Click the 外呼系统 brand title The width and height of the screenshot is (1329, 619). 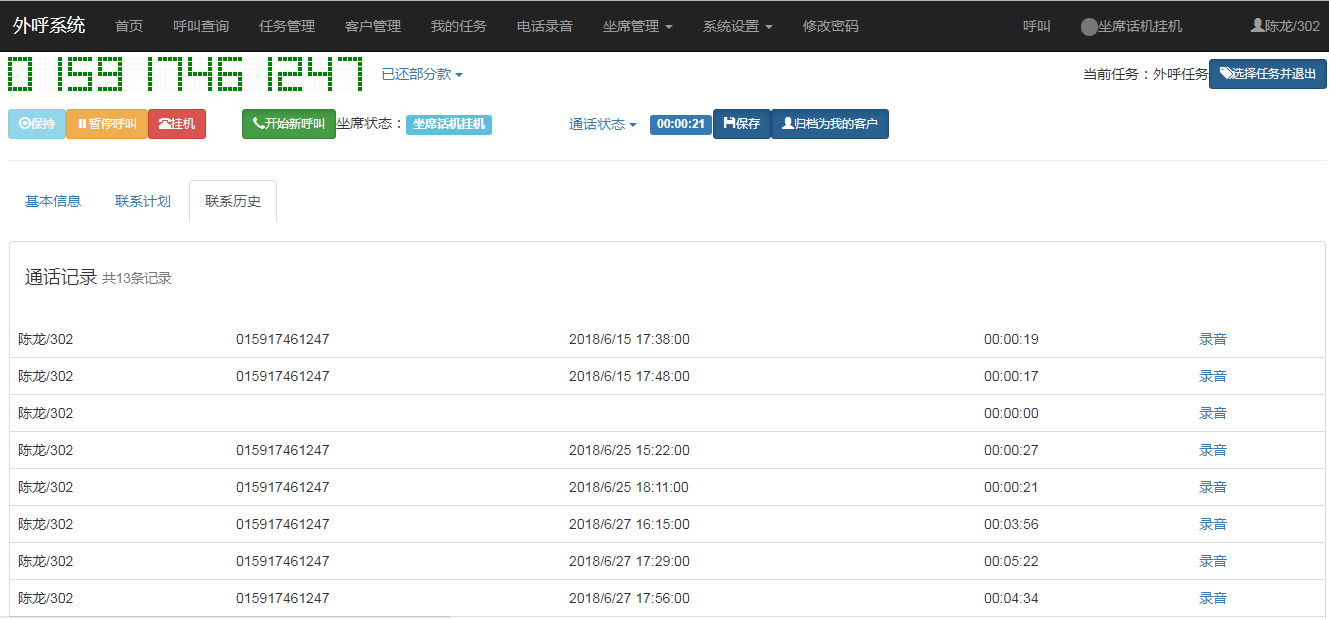(49, 26)
